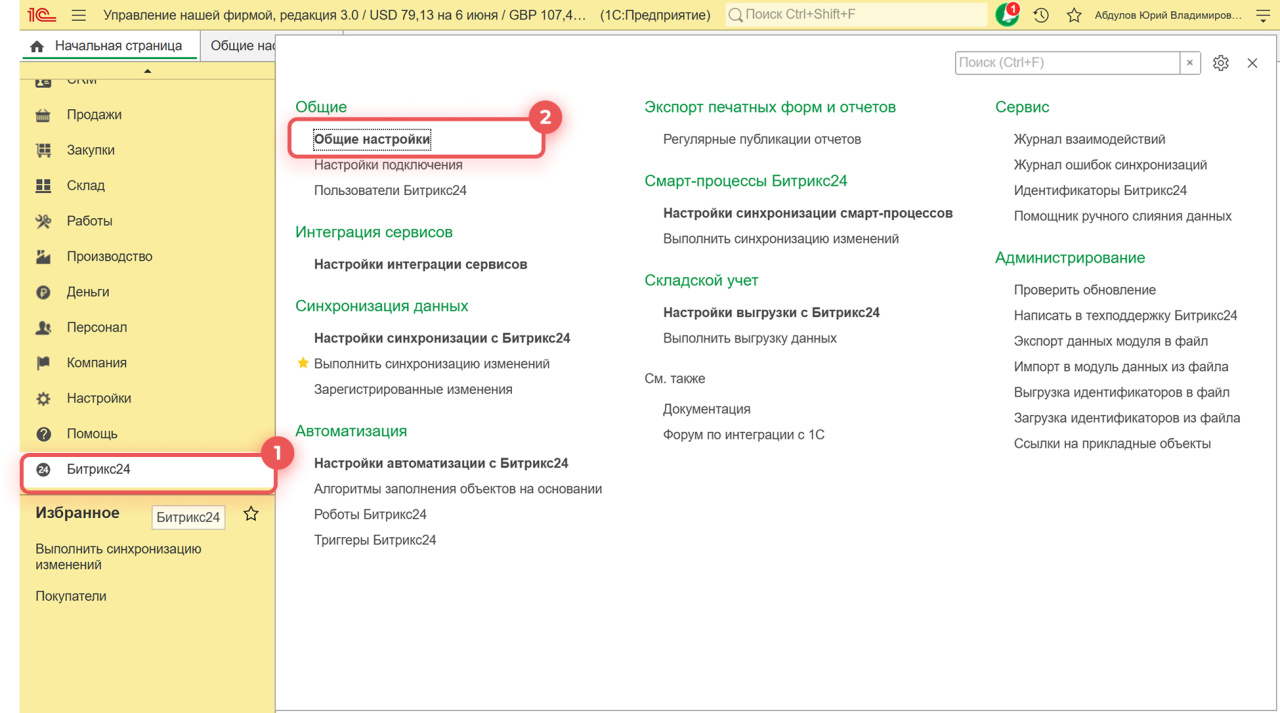Open settings gear in menu panel
Viewport: 1280px width, 713px height.
1220,63
